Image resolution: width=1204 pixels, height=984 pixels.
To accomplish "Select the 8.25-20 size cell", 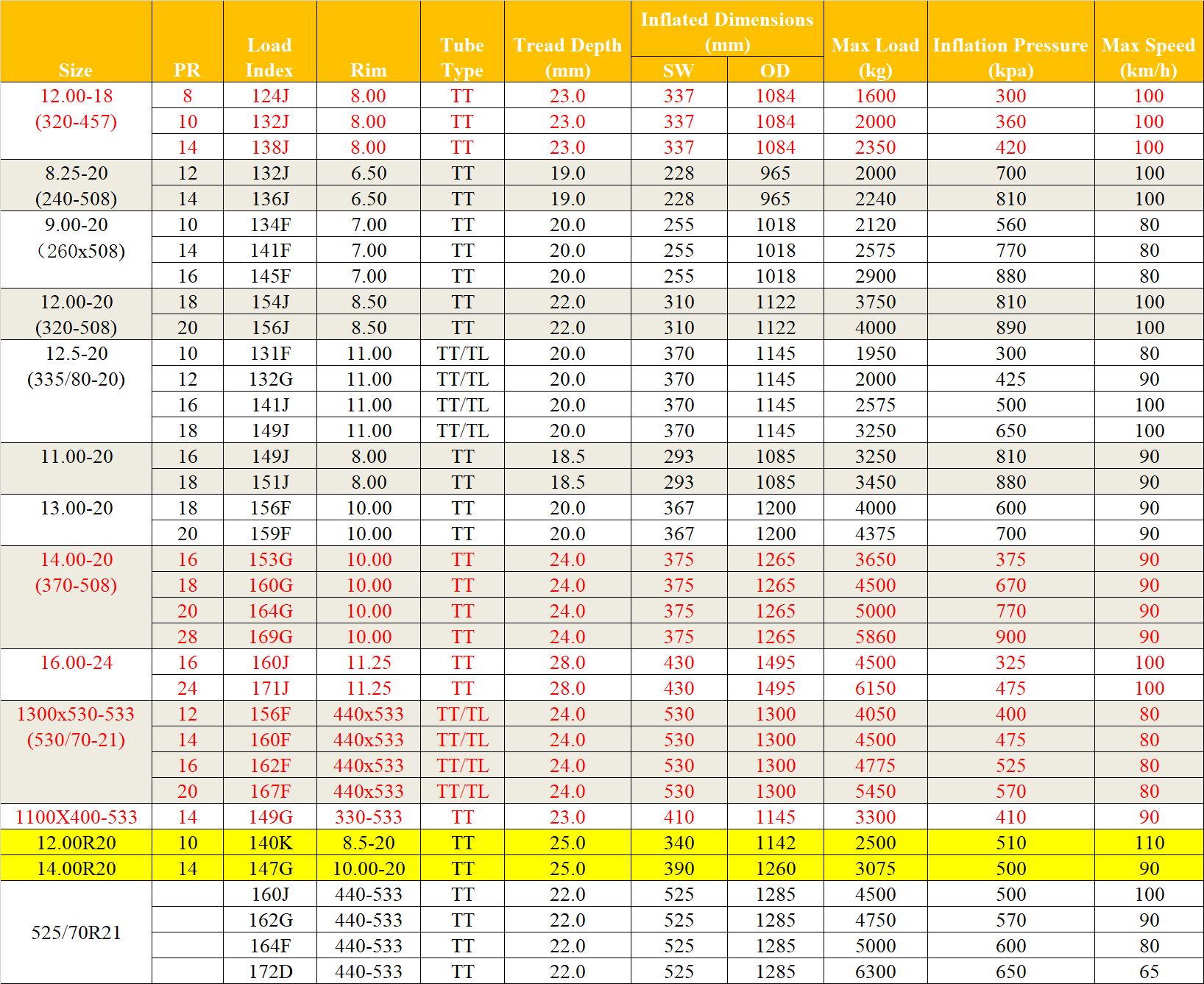I will pyautogui.click(x=77, y=174).
